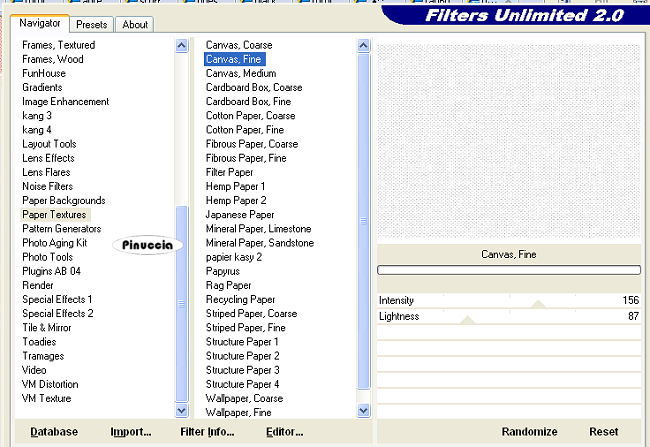The image size is (650, 447).
Task: Choose Photo Tools category
Action: tap(47, 257)
